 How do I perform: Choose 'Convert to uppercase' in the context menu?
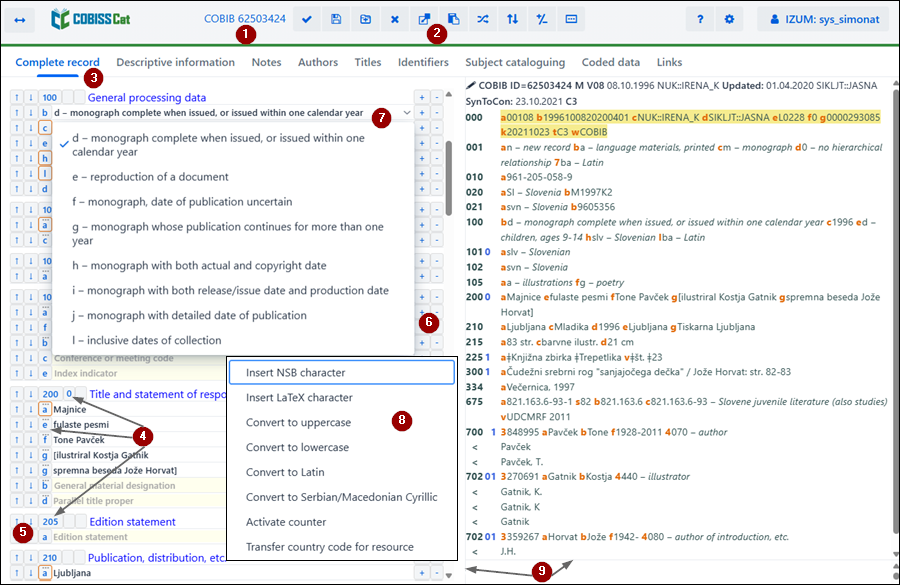click(x=342, y=423)
